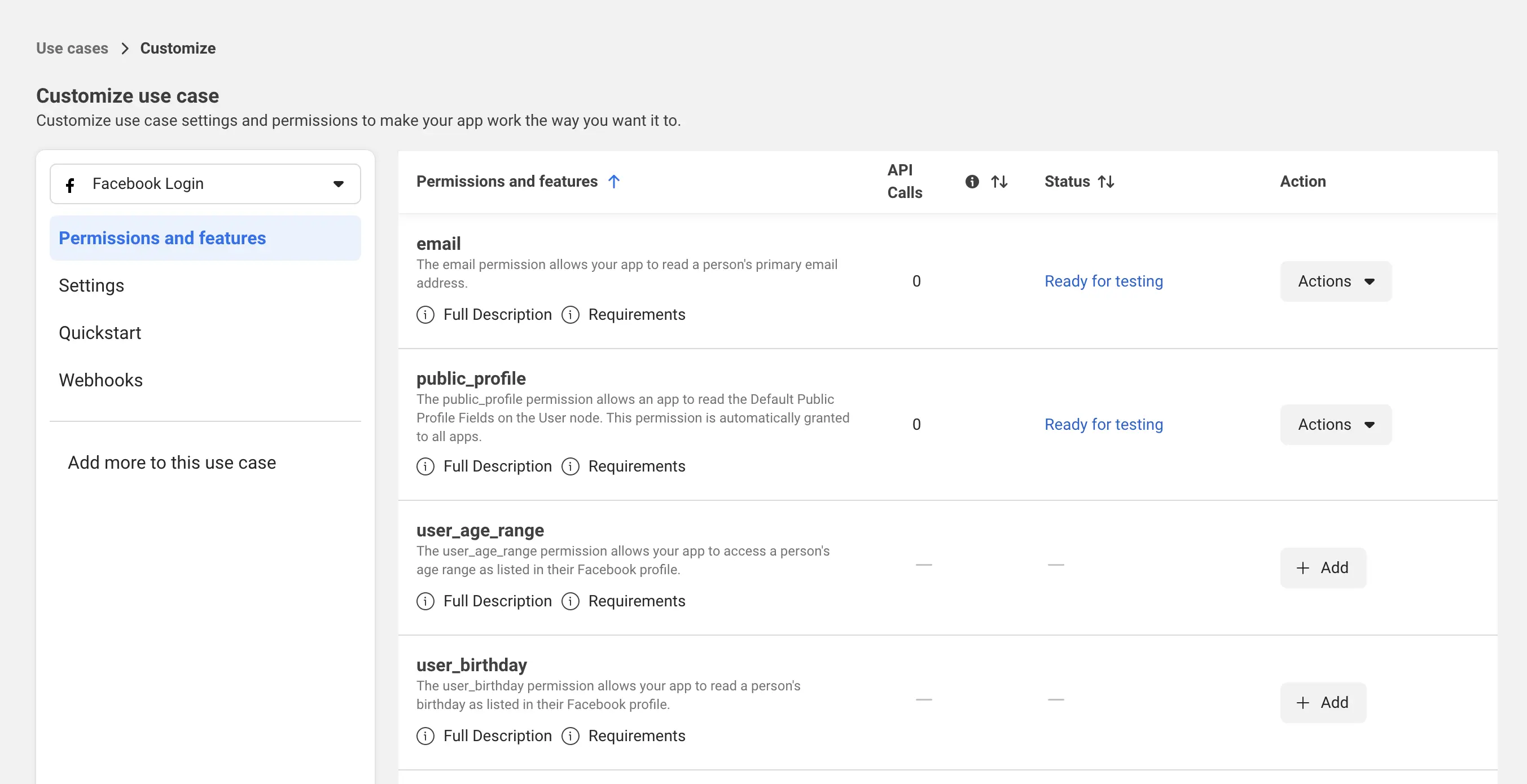Image resolution: width=1527 pixels, height=784 pixels.
Task: Click Requirements info icon for email
Action: (x=571, y=315)
